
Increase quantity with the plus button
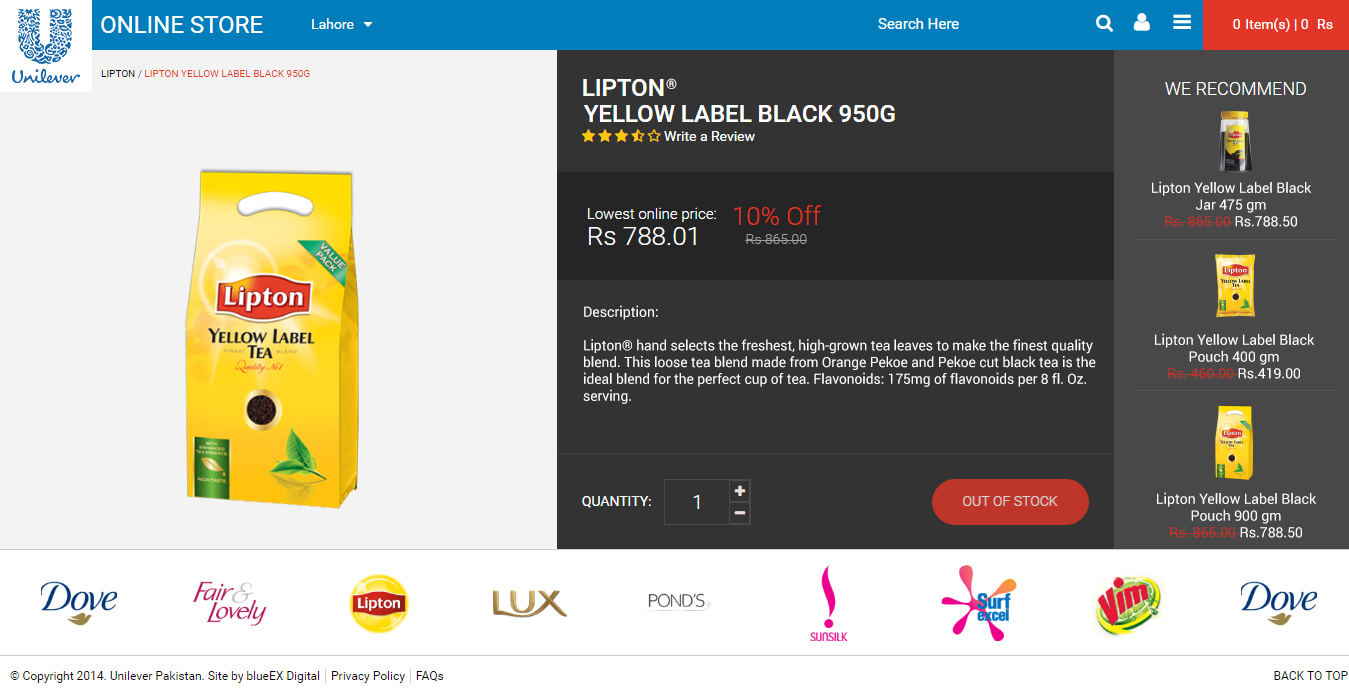(740, 490)
